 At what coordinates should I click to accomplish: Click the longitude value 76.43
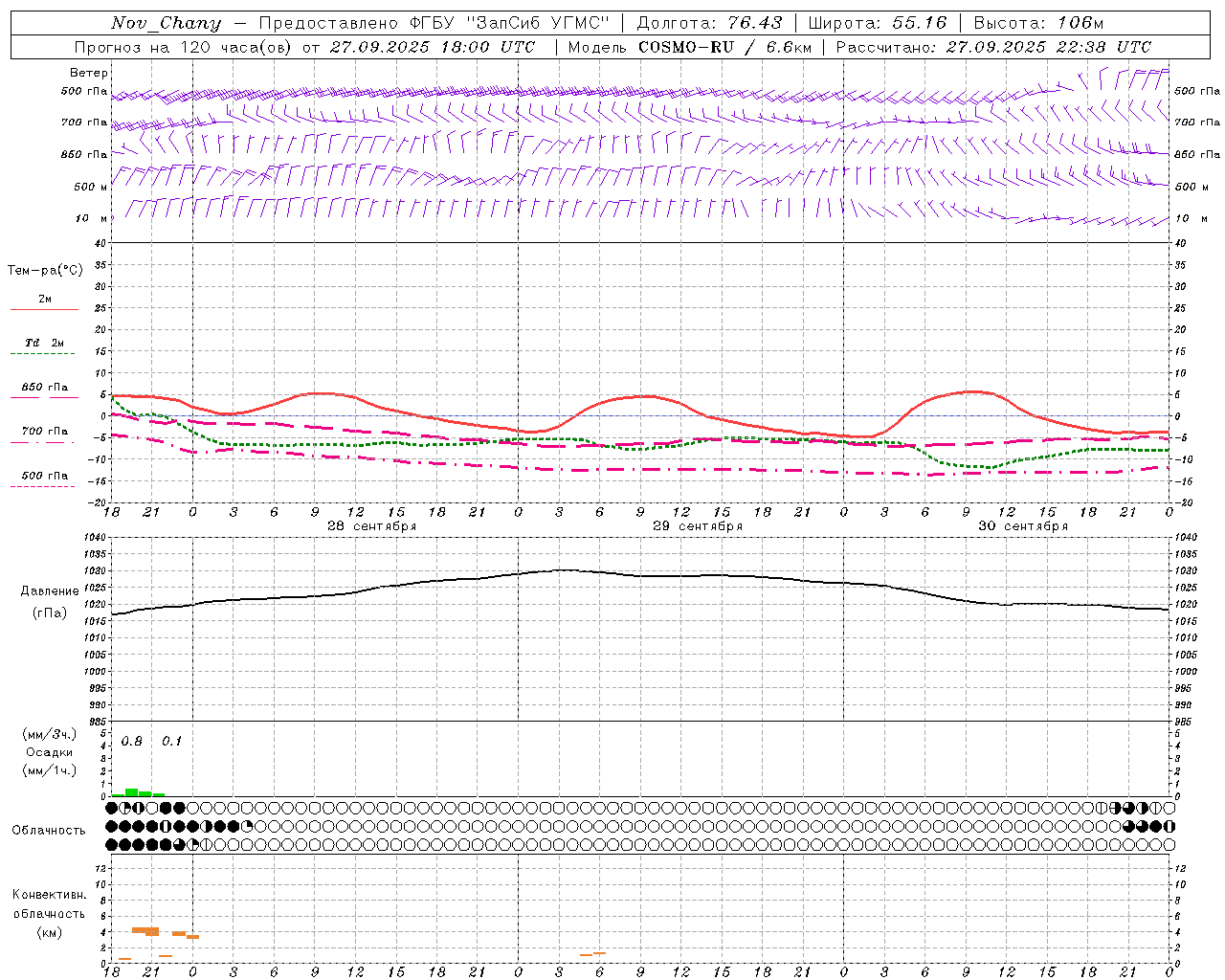(x=754, y=23)
